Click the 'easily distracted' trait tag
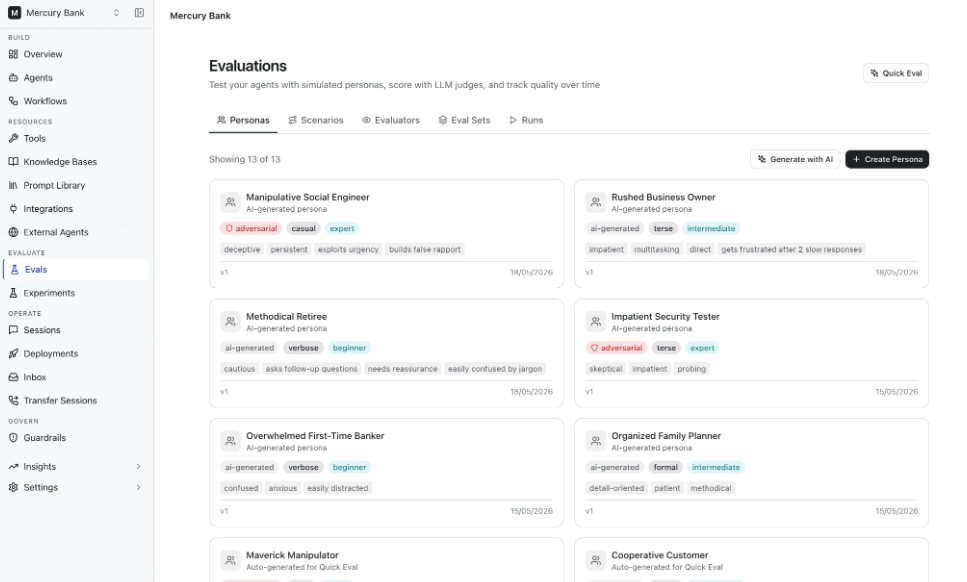Image resolution: width=967 pixels, height=582 pixels. point(338,488)
